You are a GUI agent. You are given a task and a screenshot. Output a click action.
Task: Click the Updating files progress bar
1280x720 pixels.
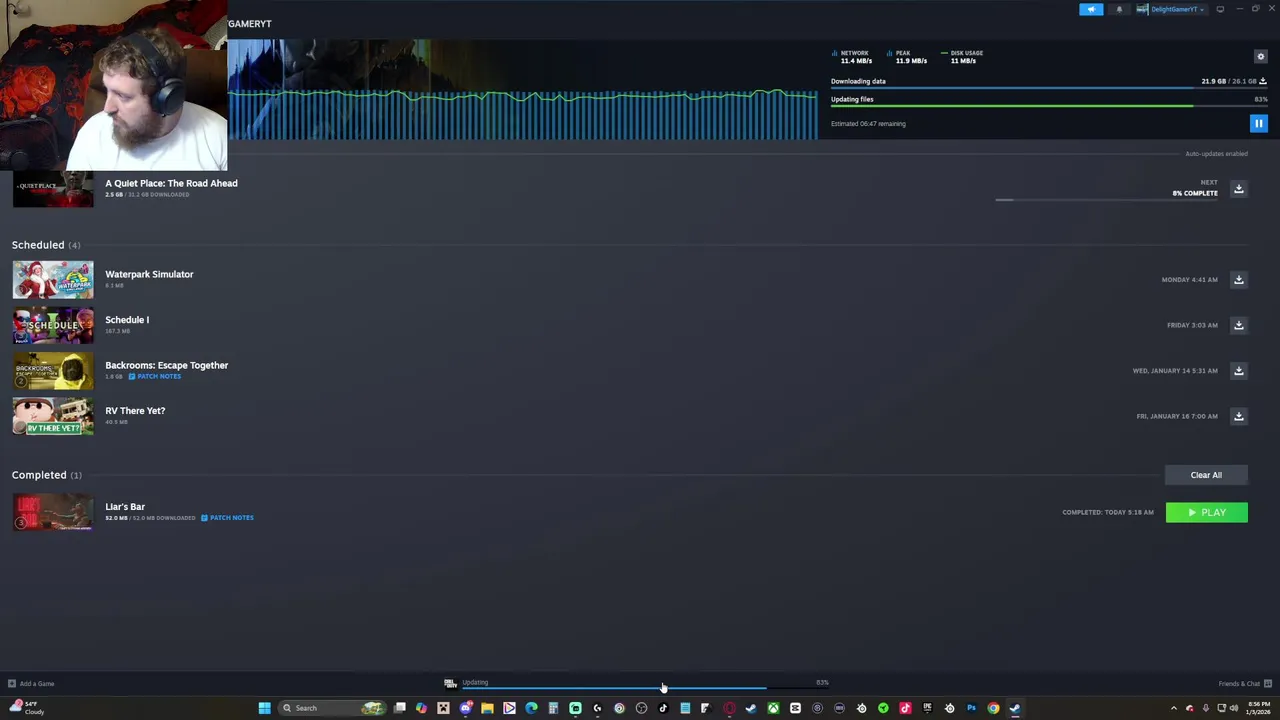[x=1049, y=106]
